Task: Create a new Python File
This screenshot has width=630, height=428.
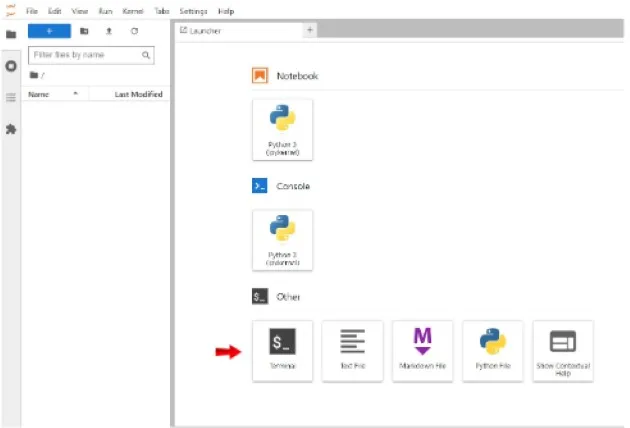Action: click(493, 351)
